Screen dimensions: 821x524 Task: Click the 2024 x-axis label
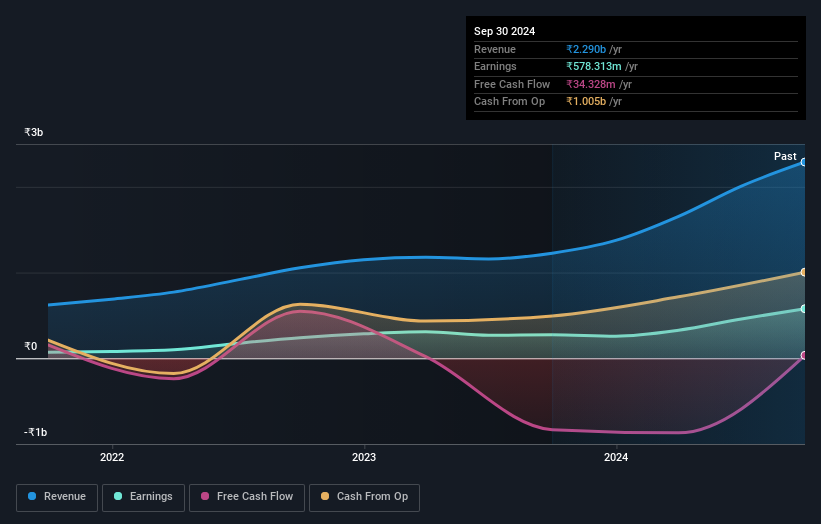tap(616, 457)
